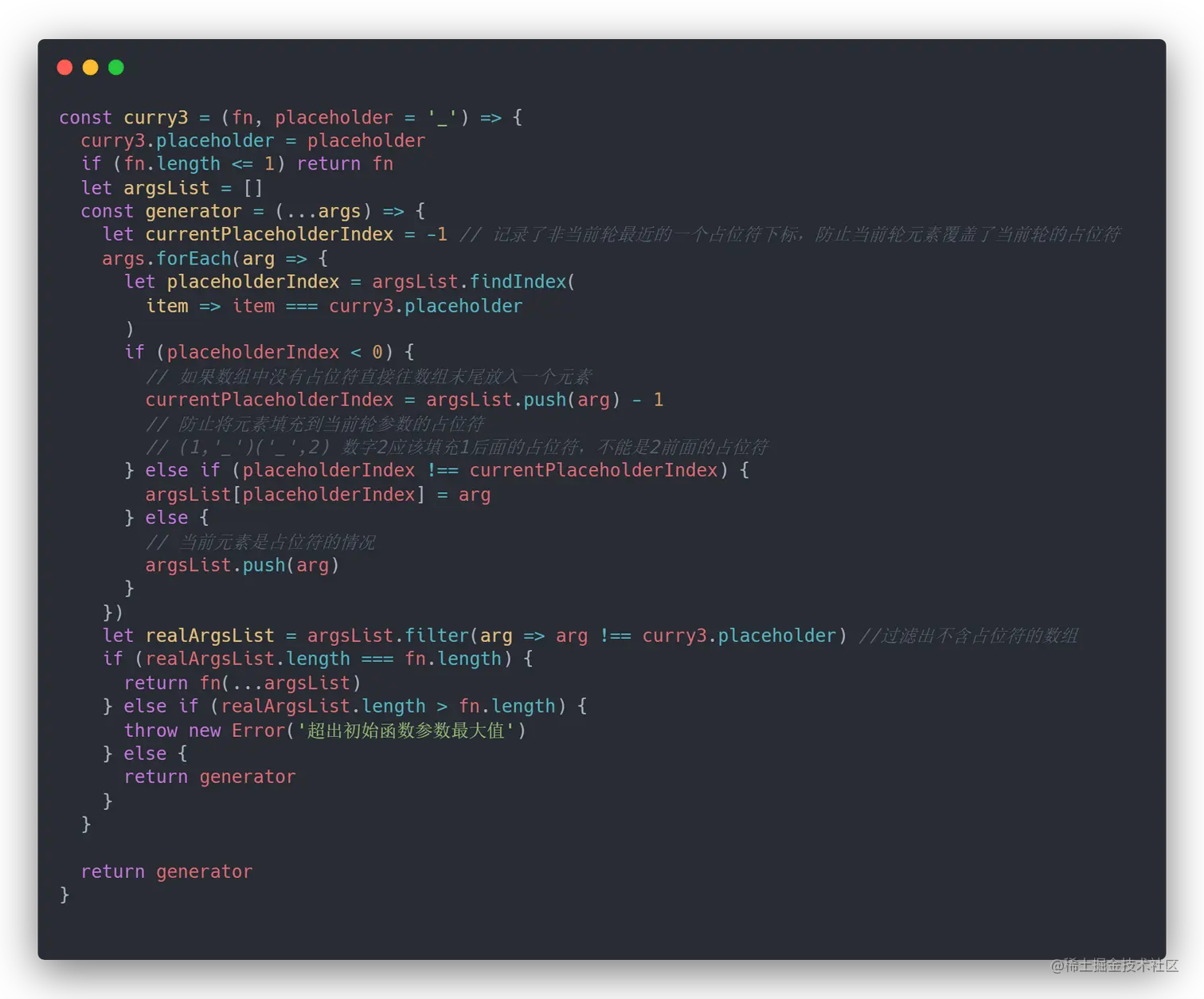Click the 'args.forEach(arg => {' line
The height and width of the screenshot is (999, 1204).
tap(215, 258)
